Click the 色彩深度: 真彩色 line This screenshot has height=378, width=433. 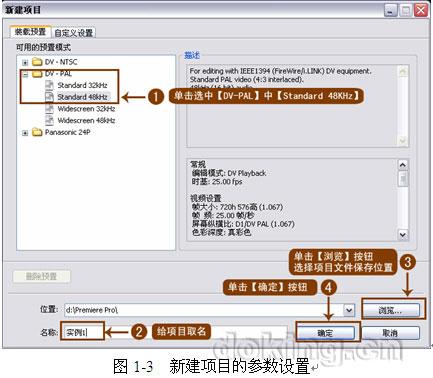pos(221,232)
